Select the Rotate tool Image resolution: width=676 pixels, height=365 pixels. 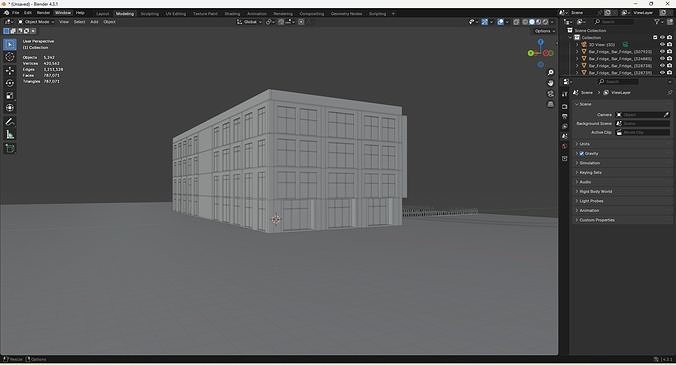tap(9, 83)
